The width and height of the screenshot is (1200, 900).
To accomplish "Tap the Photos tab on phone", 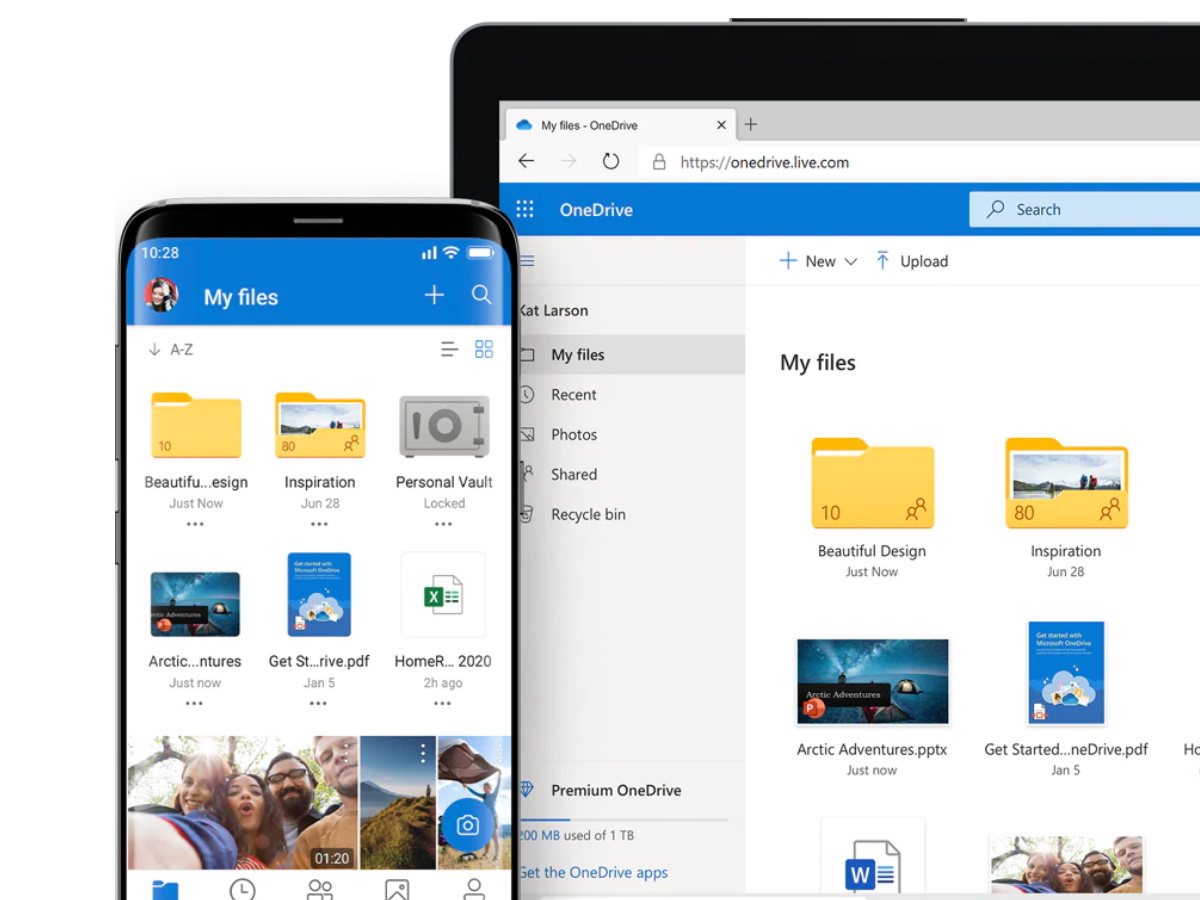I will [397, 889].
